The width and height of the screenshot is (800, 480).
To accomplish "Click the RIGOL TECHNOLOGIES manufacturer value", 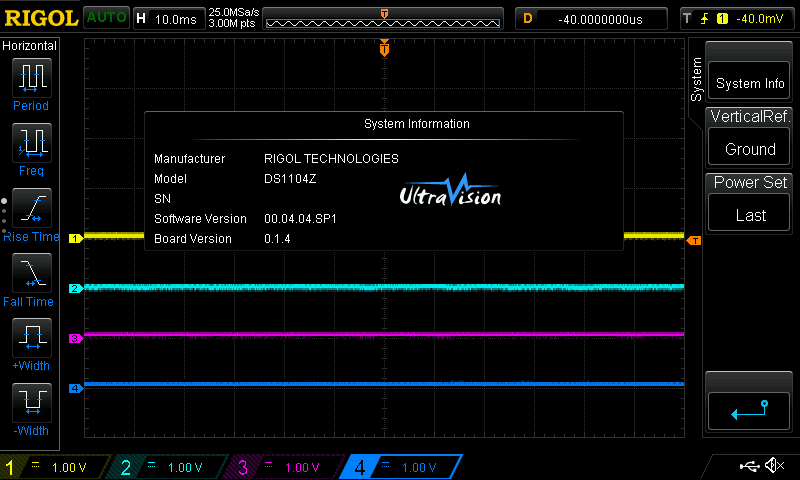I will tap(331, 159).
